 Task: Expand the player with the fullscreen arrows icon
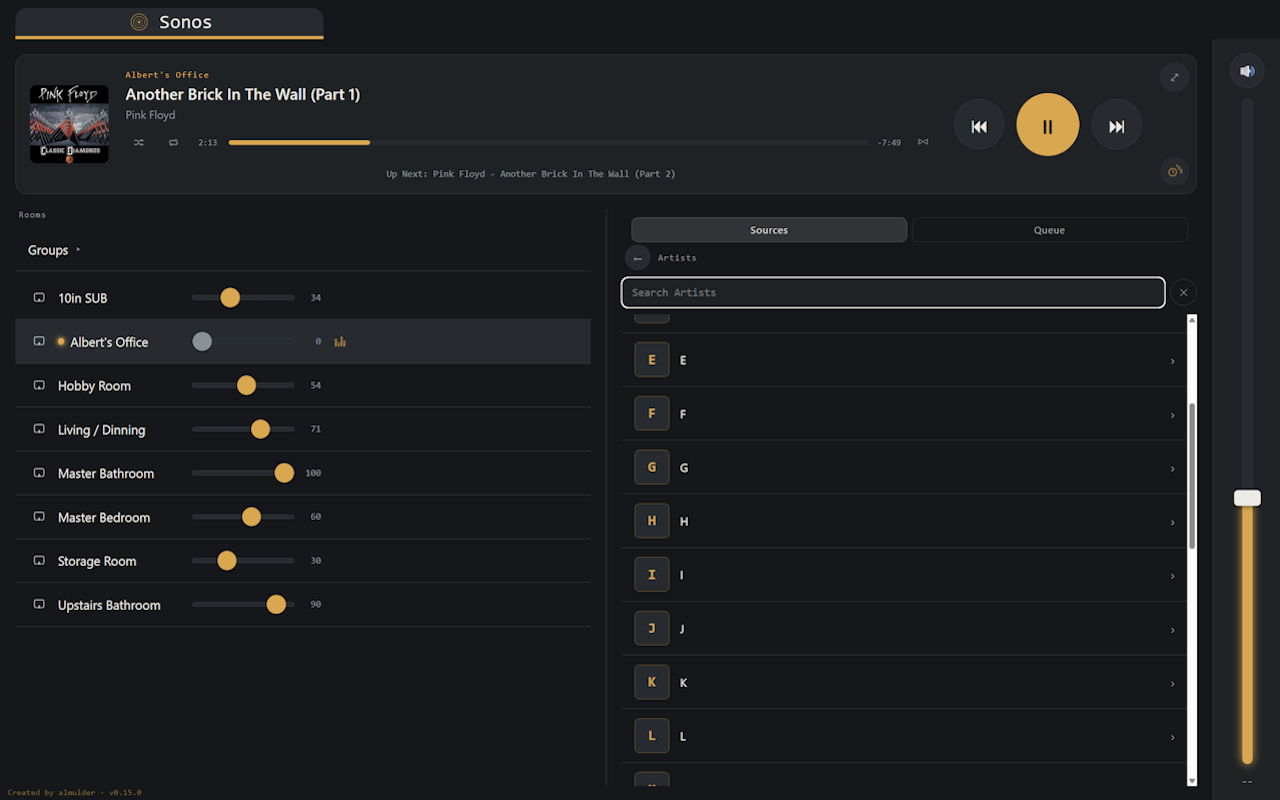(1174, 78)
